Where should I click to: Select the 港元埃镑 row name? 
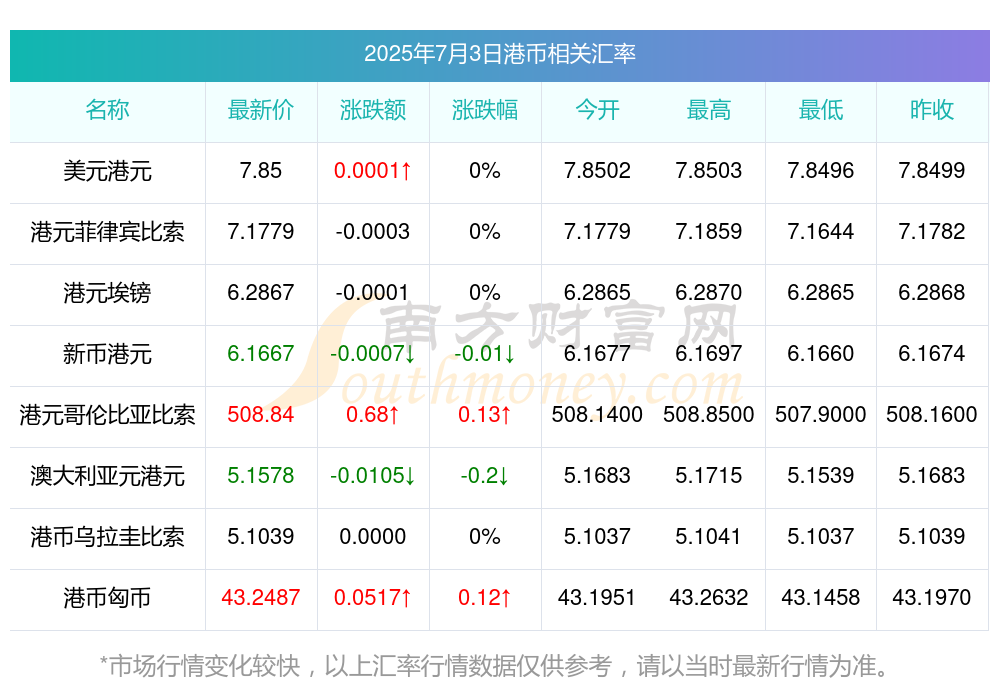click(x=107, y=293)
